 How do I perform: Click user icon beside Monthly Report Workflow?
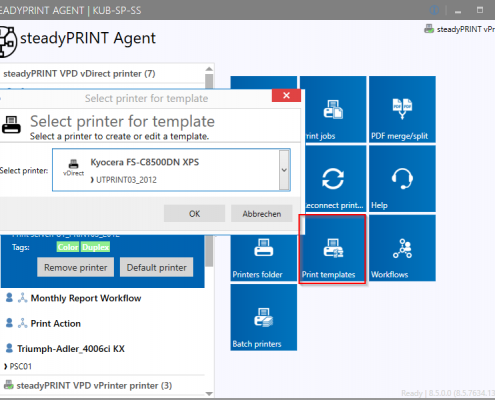click(9, 297)
